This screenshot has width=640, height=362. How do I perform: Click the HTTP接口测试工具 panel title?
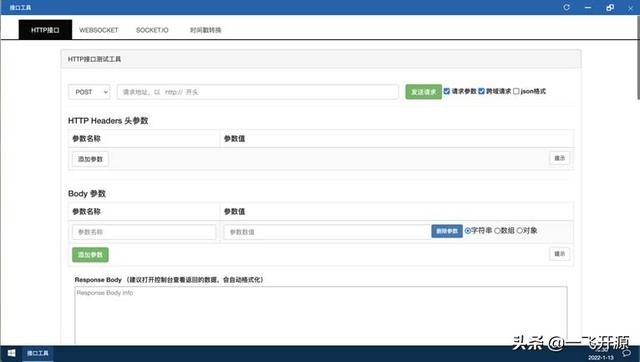point(94,59)
